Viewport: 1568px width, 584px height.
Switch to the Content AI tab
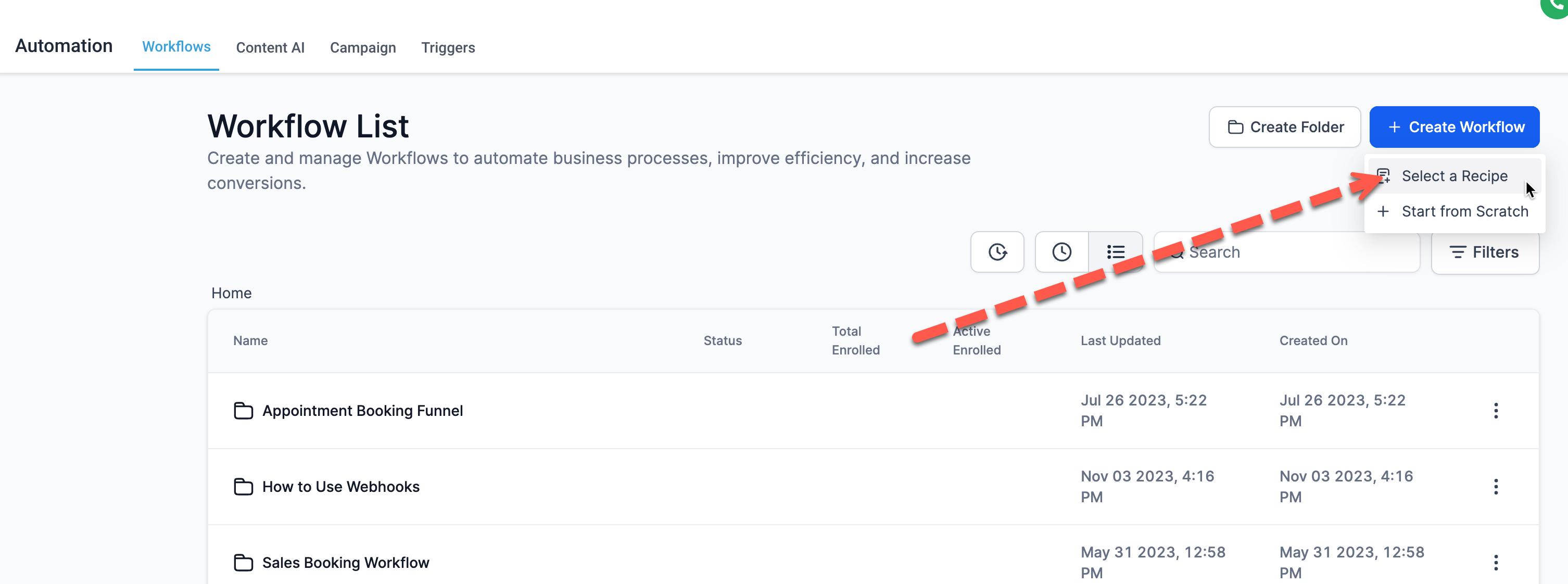pos(270,47)
